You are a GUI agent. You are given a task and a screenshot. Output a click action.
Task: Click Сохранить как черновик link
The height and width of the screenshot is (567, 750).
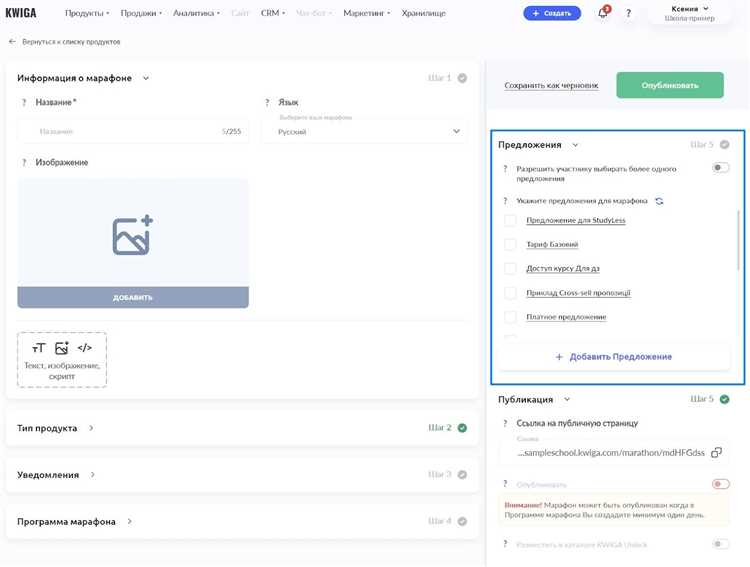click(x=551, y=86)
